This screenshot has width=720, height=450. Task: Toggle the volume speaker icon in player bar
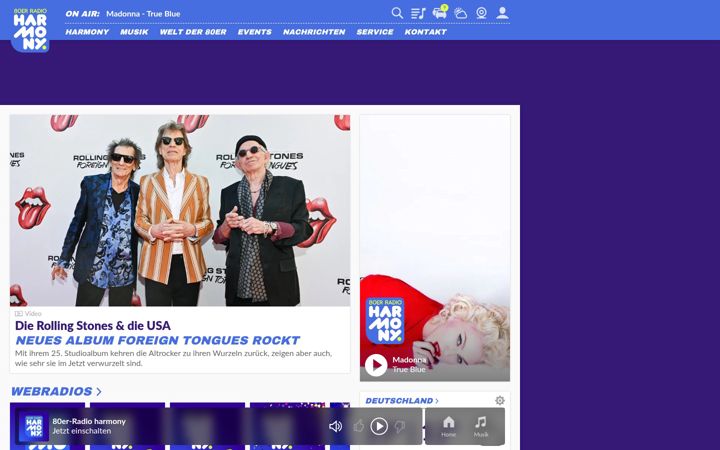[x=336, y=426]
